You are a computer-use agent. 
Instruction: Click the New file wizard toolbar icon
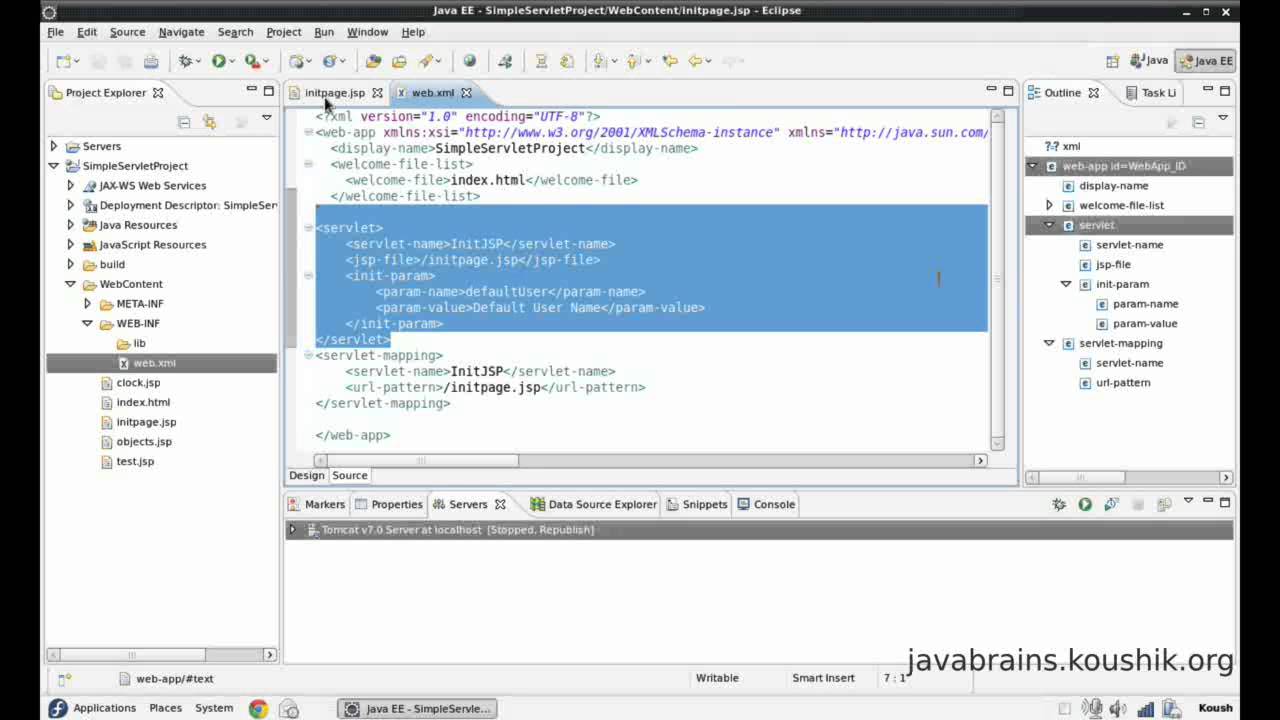click(63, 61)
